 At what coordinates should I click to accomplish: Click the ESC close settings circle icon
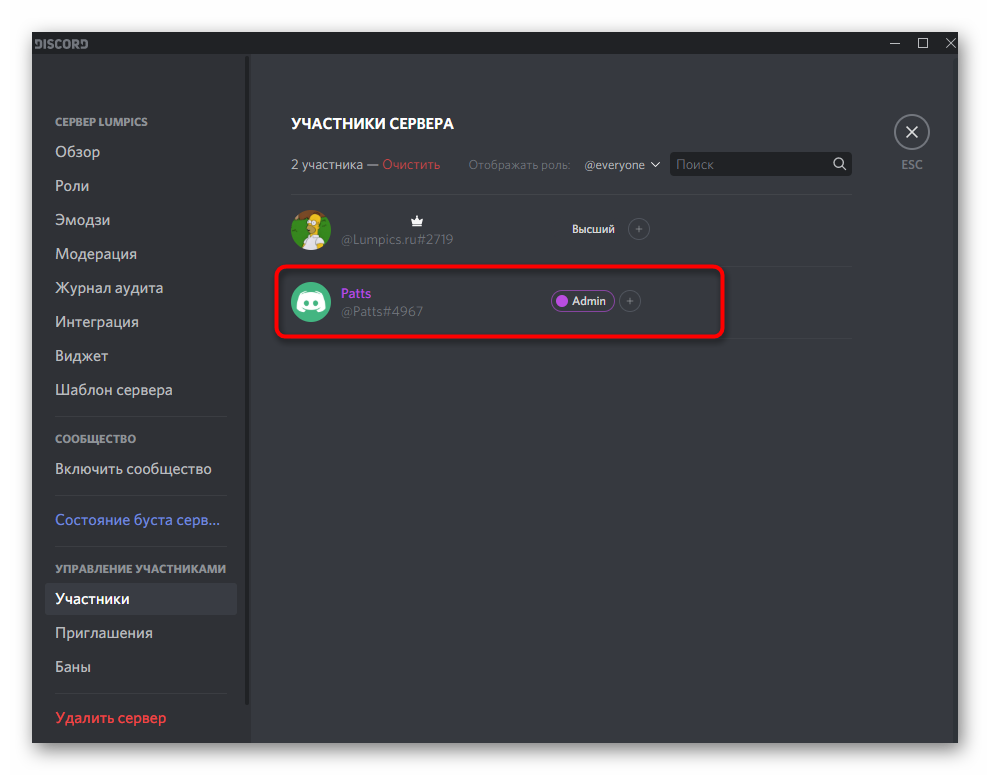click(x=911, y=132)
